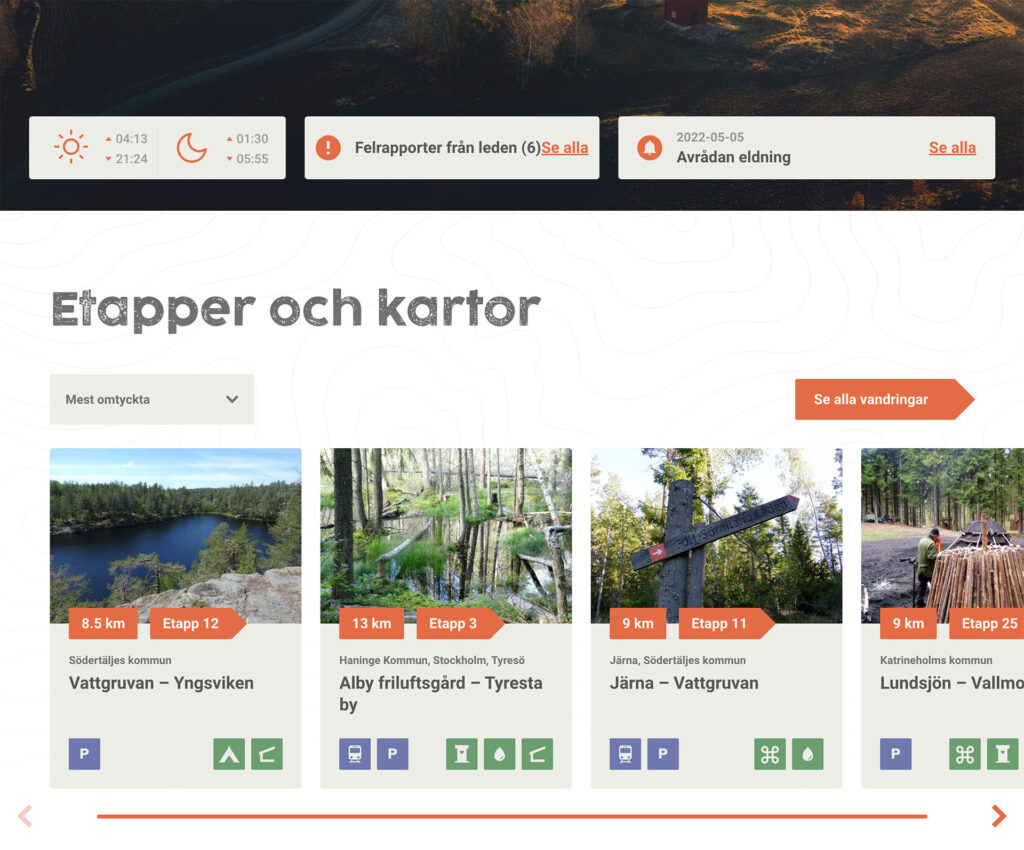Click the sun sunrise/sunset icon
This screenshot has height=850, width=1024.
[x=70, y=148]
